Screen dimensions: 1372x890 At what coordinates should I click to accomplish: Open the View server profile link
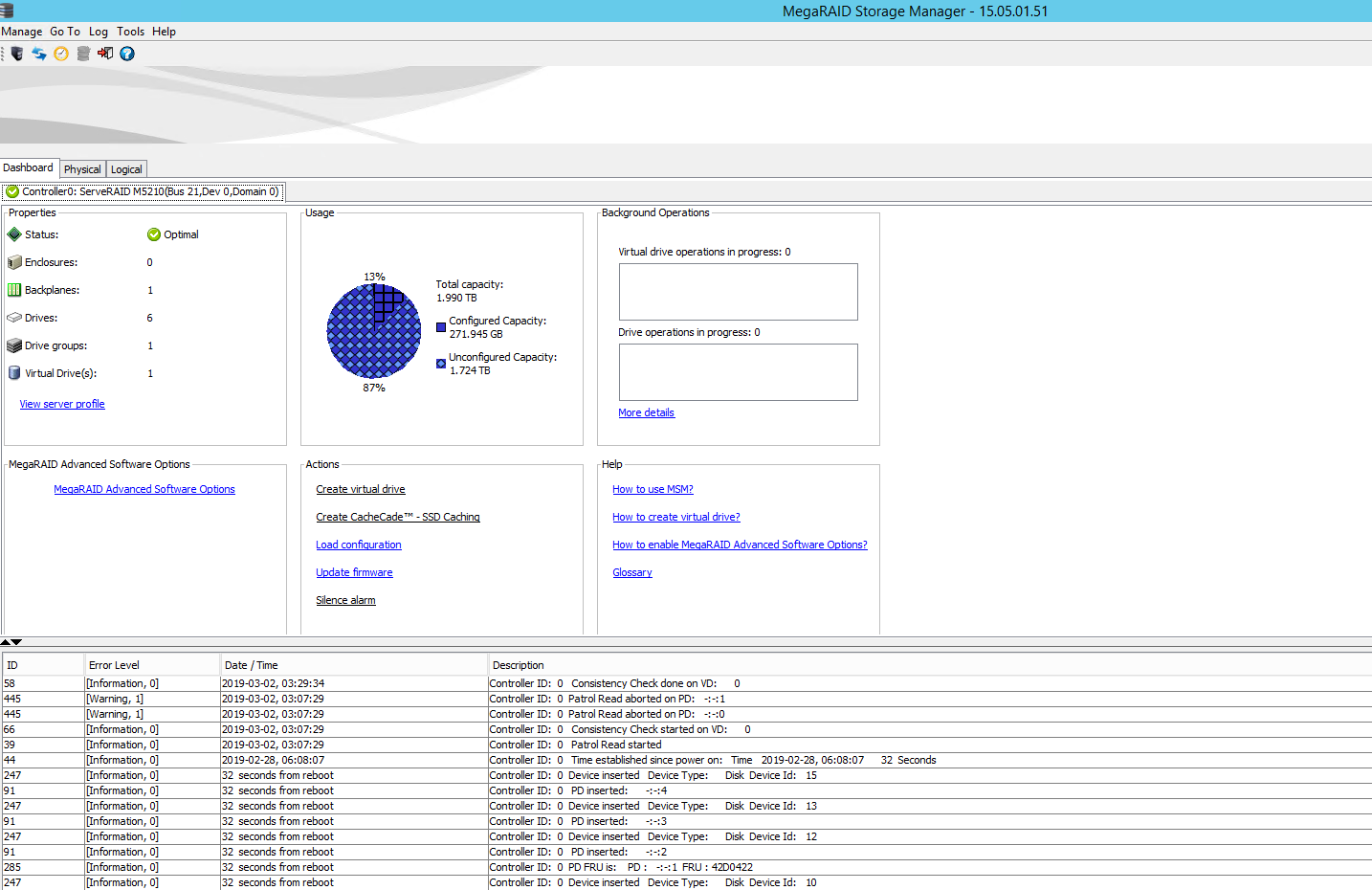click(x=62, y=404)
